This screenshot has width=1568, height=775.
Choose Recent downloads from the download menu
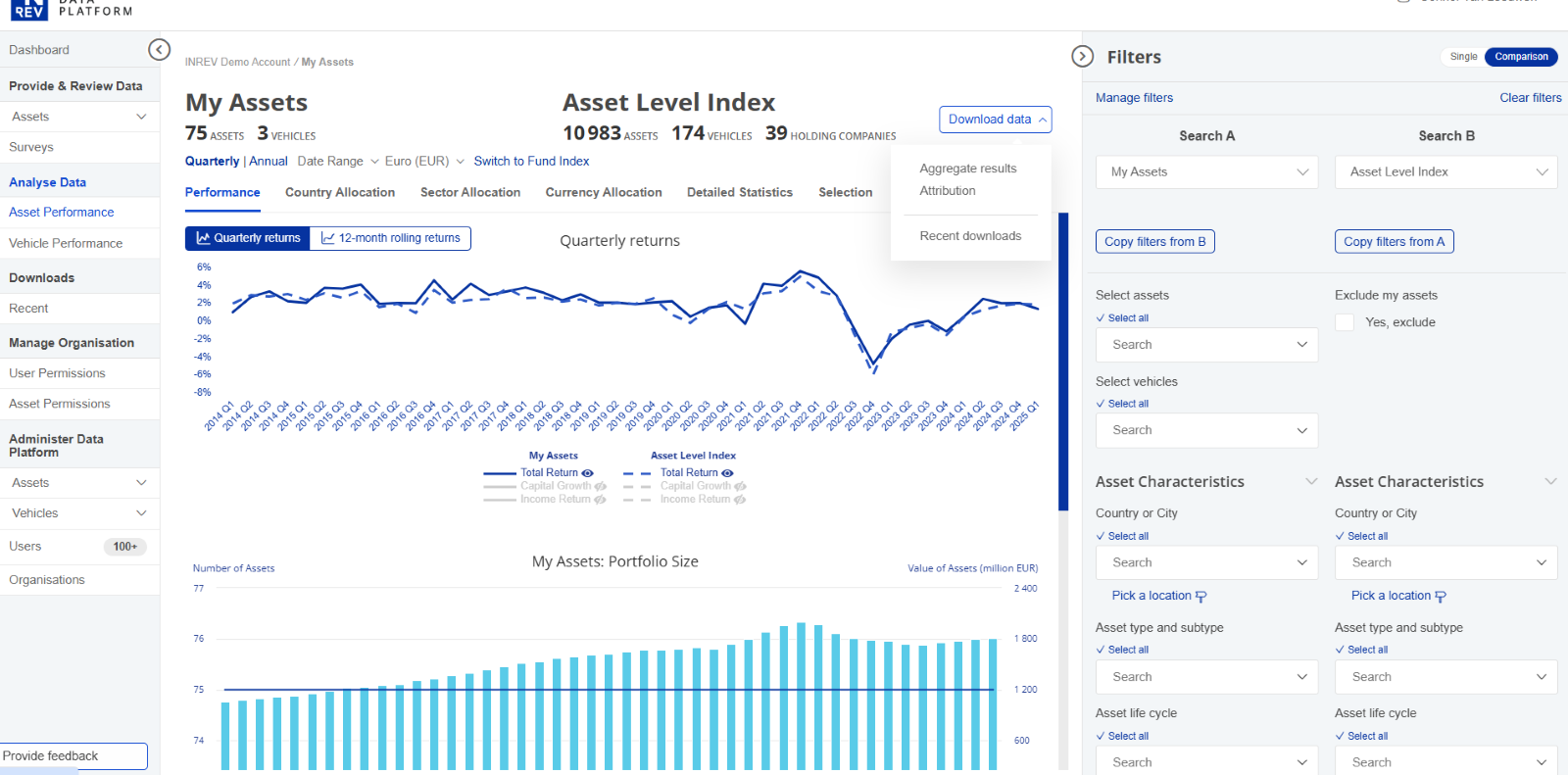click(970, 236)
